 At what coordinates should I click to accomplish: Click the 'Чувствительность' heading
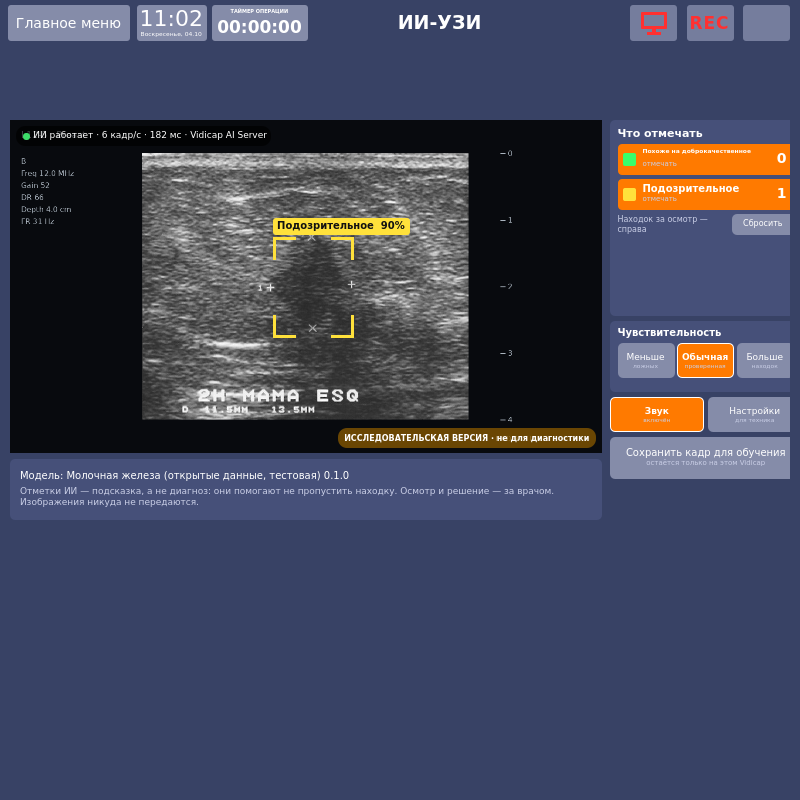coord(669,332)
